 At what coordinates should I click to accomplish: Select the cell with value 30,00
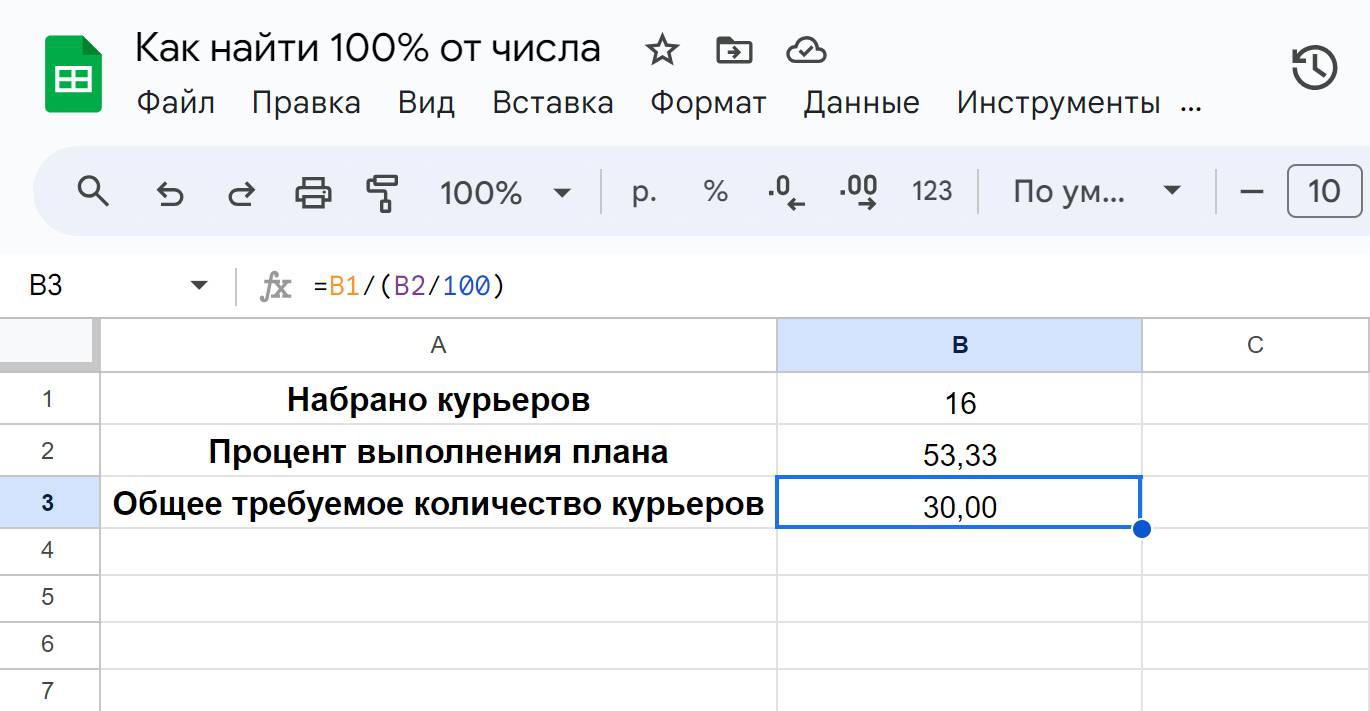click(960, 503)
